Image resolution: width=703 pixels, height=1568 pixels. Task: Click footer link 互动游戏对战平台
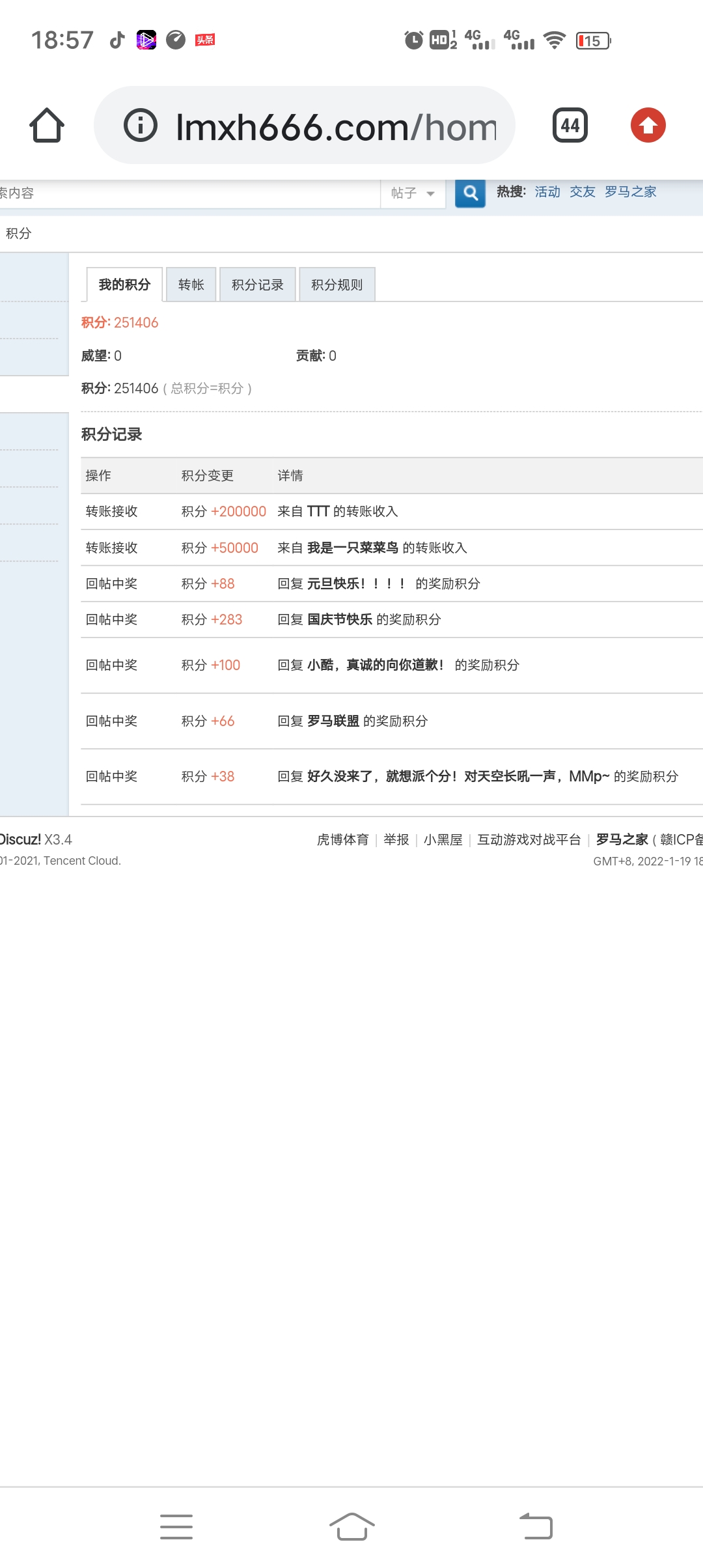point(529,840)
